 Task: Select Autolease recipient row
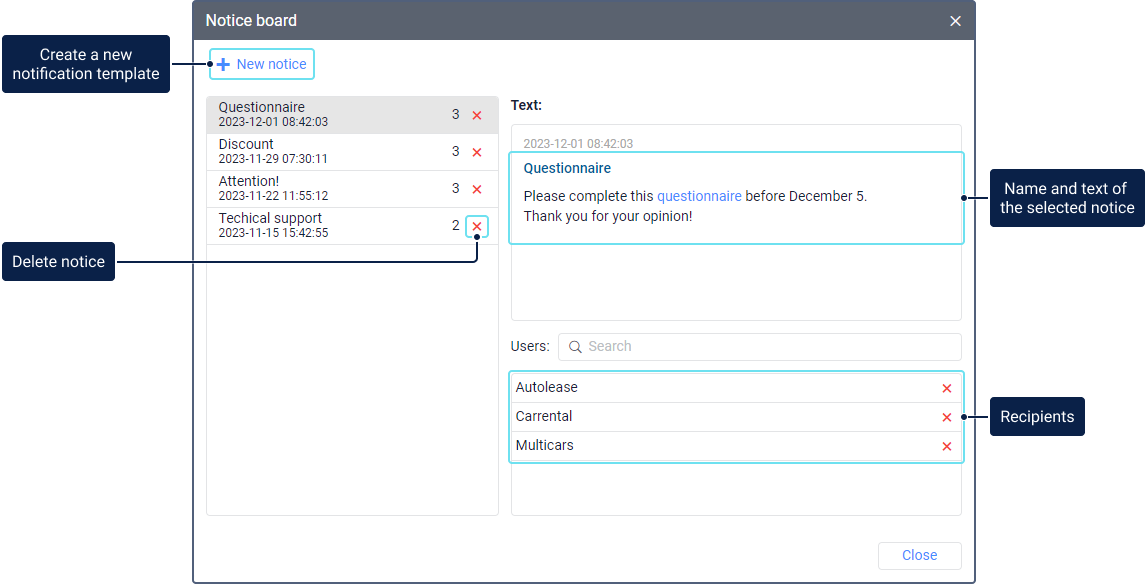point(700,388)
